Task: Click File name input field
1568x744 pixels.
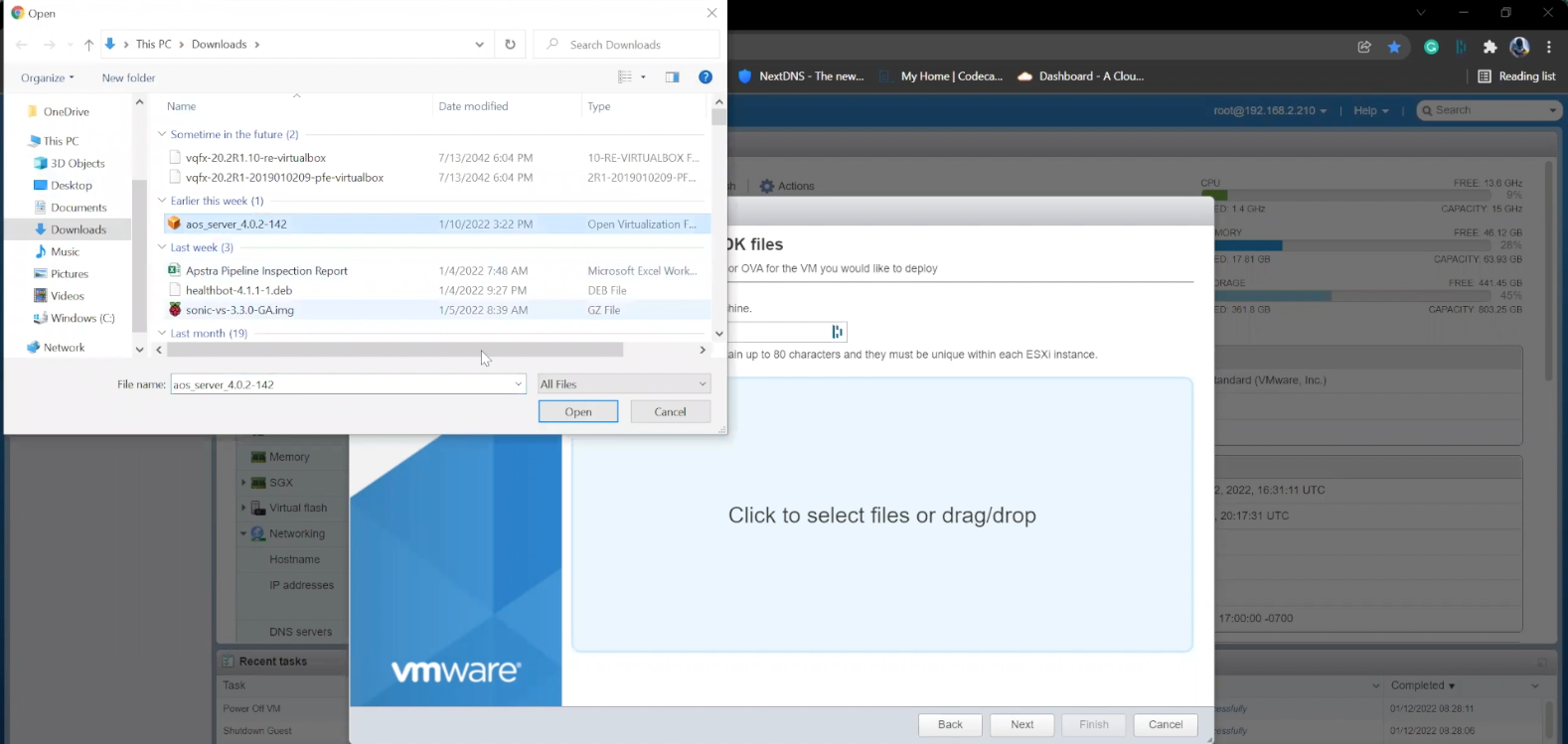Action: 348,384
